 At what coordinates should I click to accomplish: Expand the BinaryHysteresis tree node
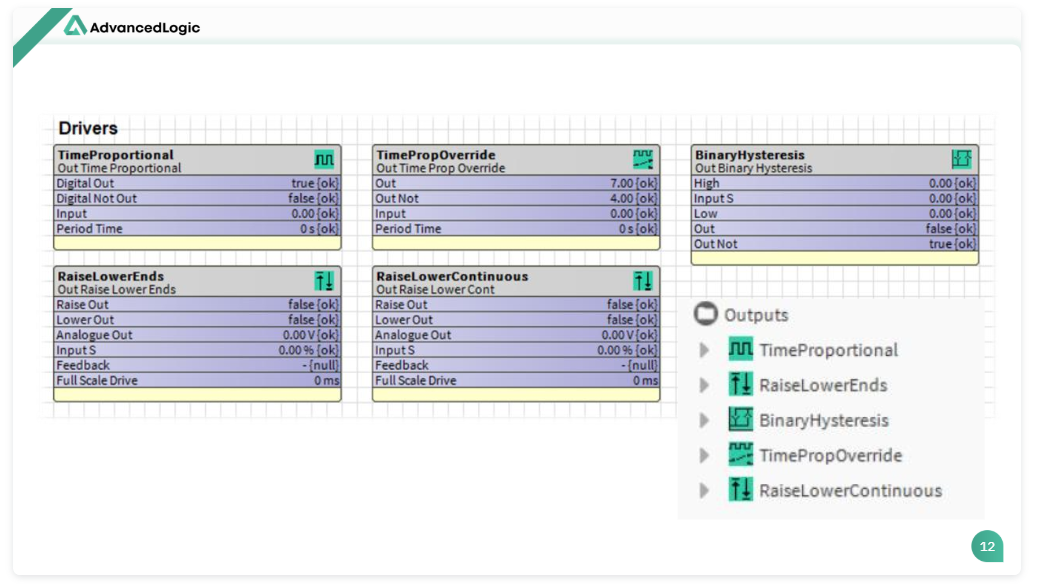[x=705, y=420]
